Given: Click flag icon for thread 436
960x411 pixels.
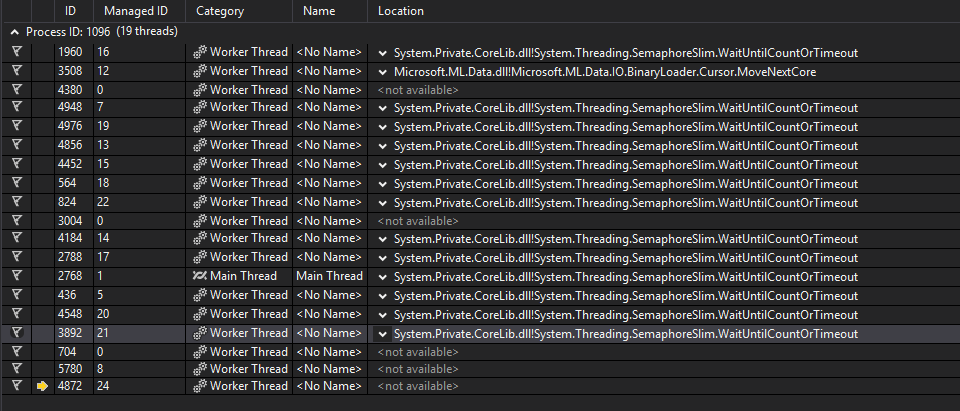Looking at the screenshot, I should tap(17, 295).
